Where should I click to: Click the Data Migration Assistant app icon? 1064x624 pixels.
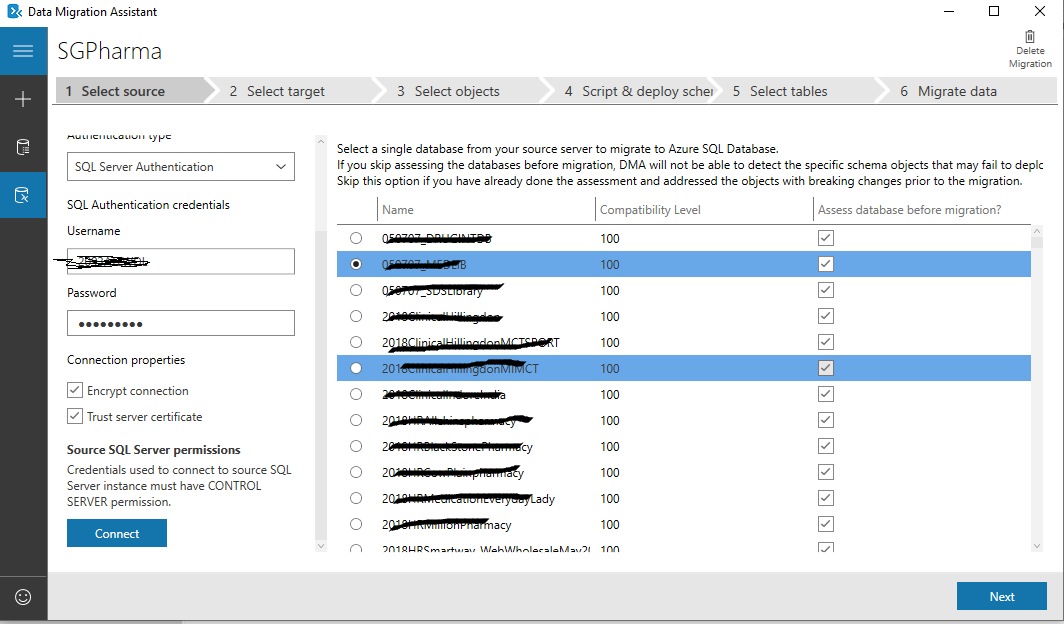pyautogui.click(x=14, y=12)
